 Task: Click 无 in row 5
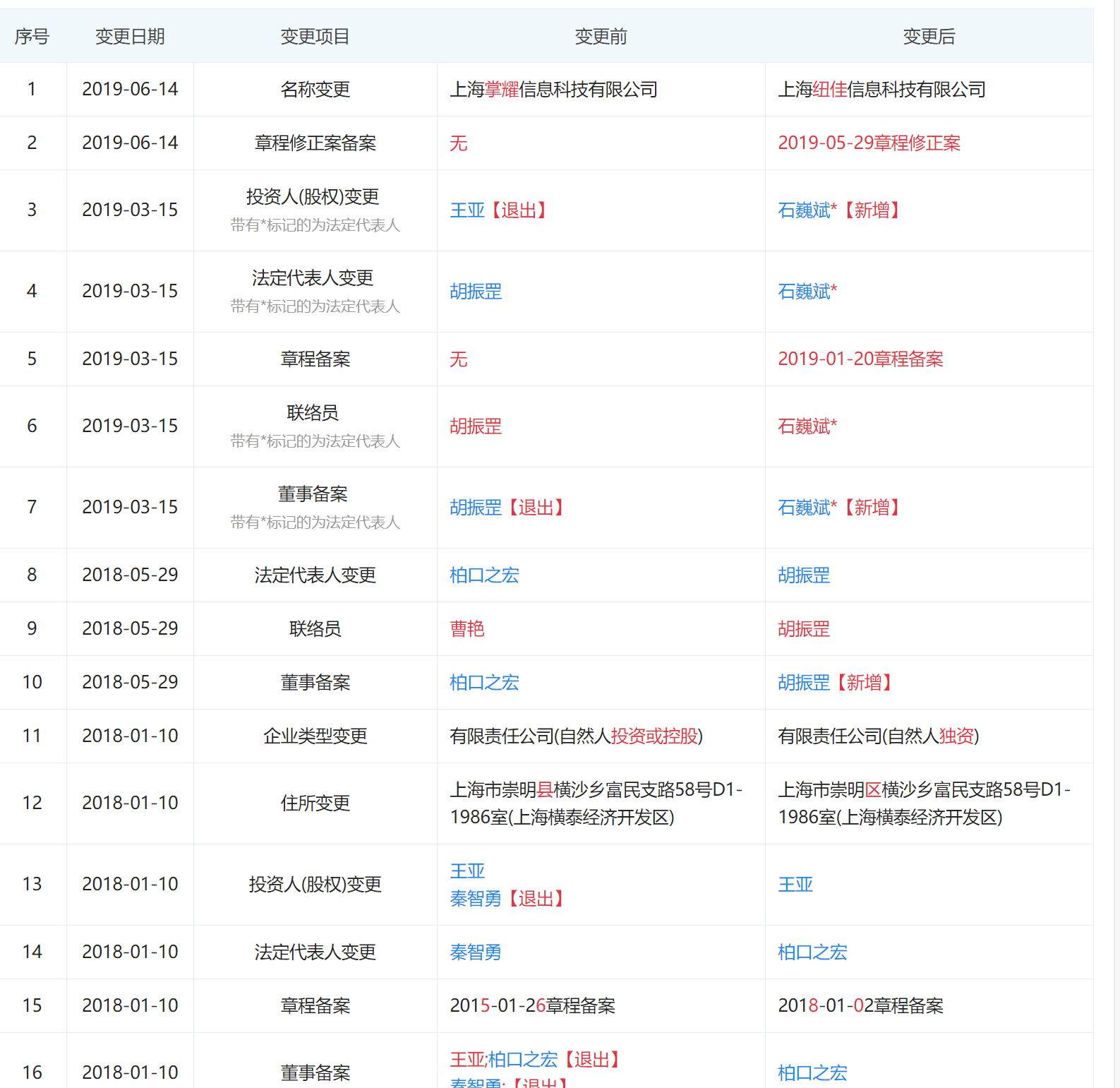[x=459, y=359]
